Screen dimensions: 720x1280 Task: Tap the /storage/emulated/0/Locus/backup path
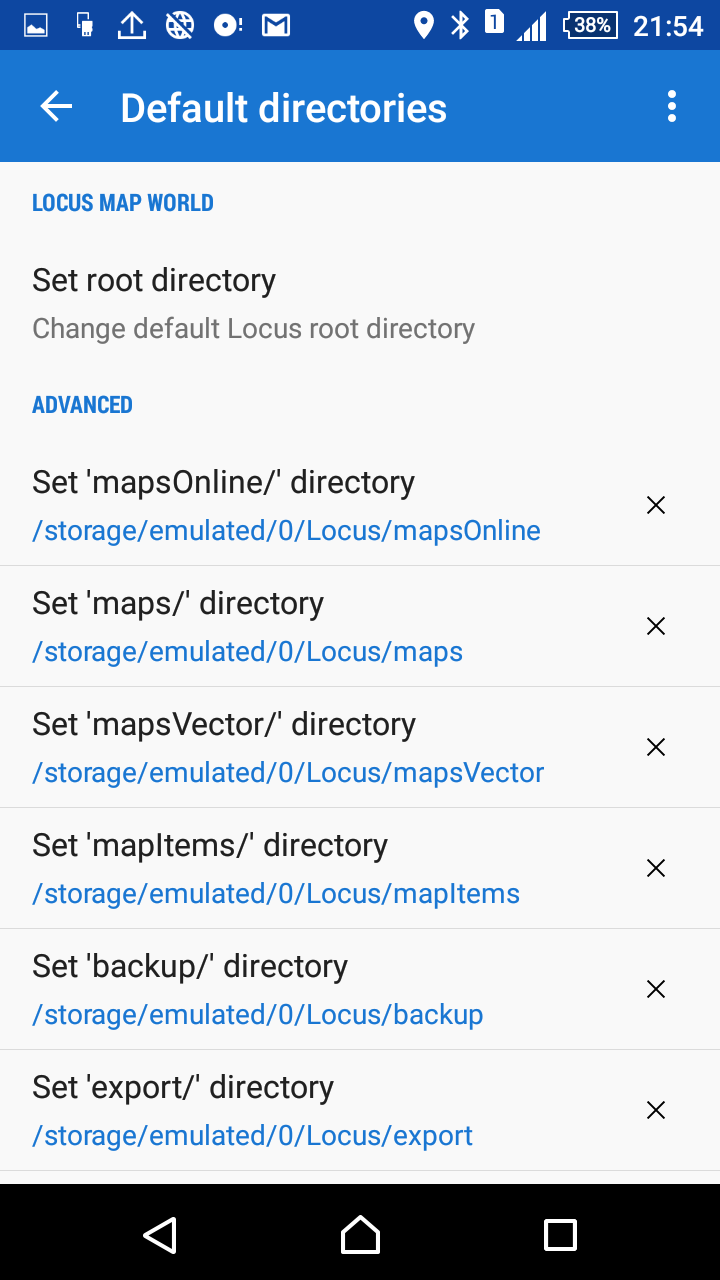[x=258, y=1015]
